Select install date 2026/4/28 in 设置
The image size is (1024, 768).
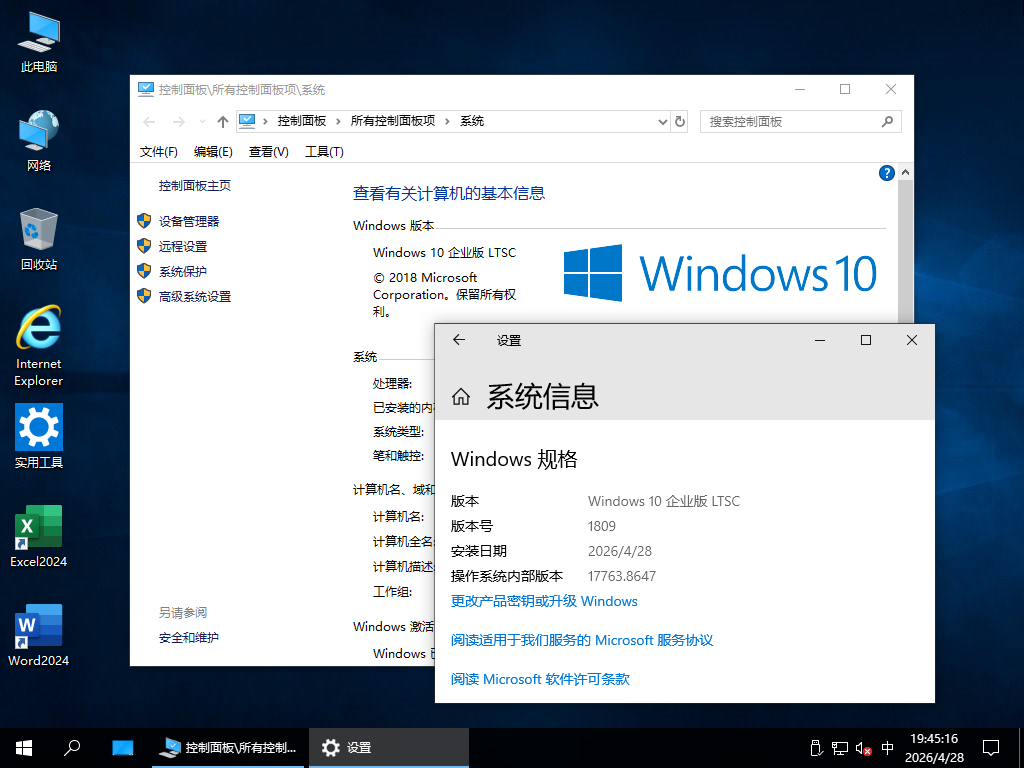(620, 551)
